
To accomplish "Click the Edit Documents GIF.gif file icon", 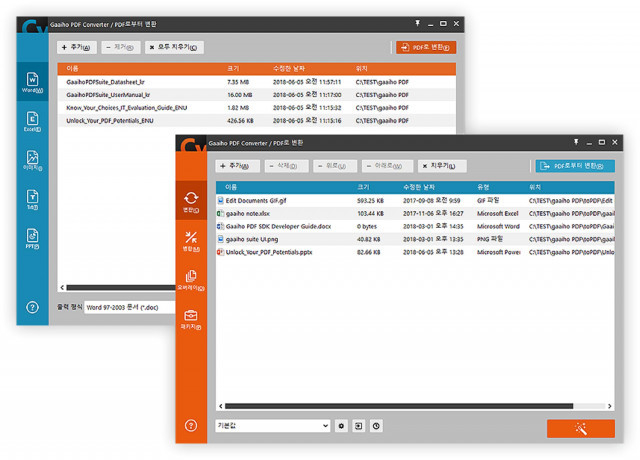I will (x=220, y=200).
